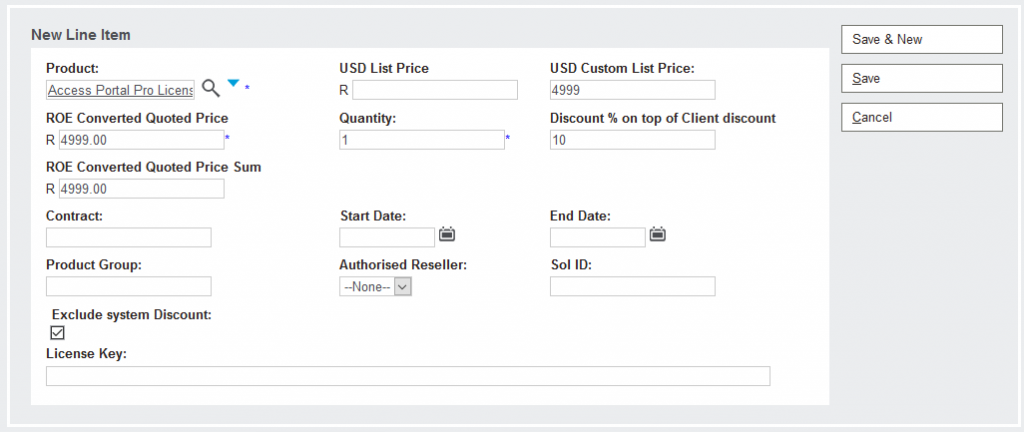Focus the Contract text field

128,238
